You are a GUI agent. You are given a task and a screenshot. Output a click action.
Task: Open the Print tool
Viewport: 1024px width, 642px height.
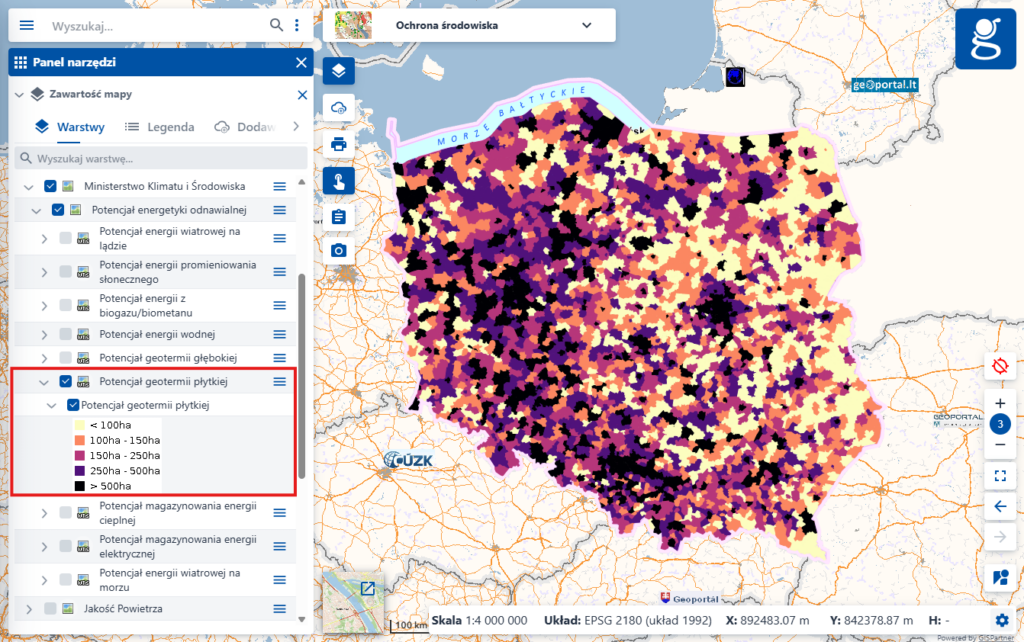point(338,143)
